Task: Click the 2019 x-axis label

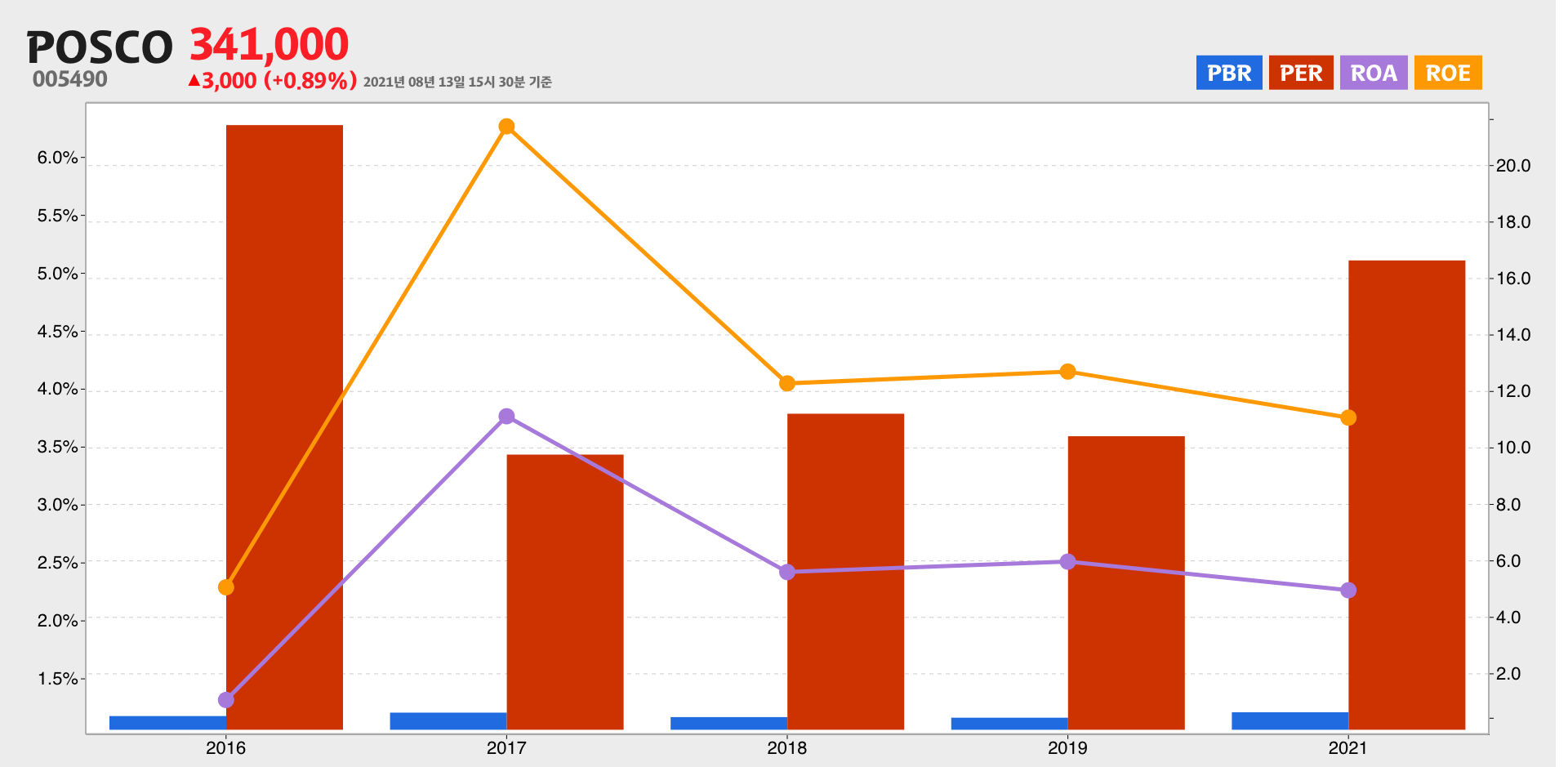Action: tap(1067, 747)
